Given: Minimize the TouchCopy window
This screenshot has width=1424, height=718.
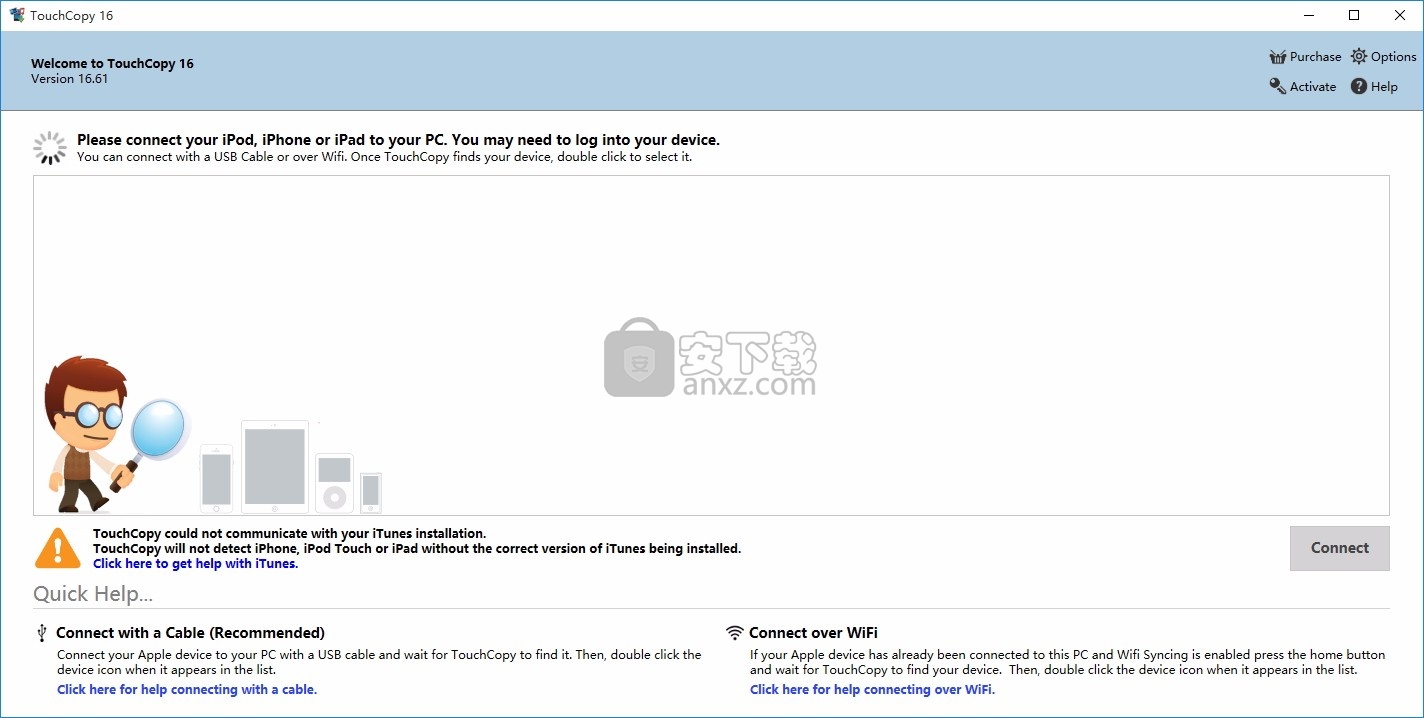Looking at the screenshot, I should coord(1310,15).
